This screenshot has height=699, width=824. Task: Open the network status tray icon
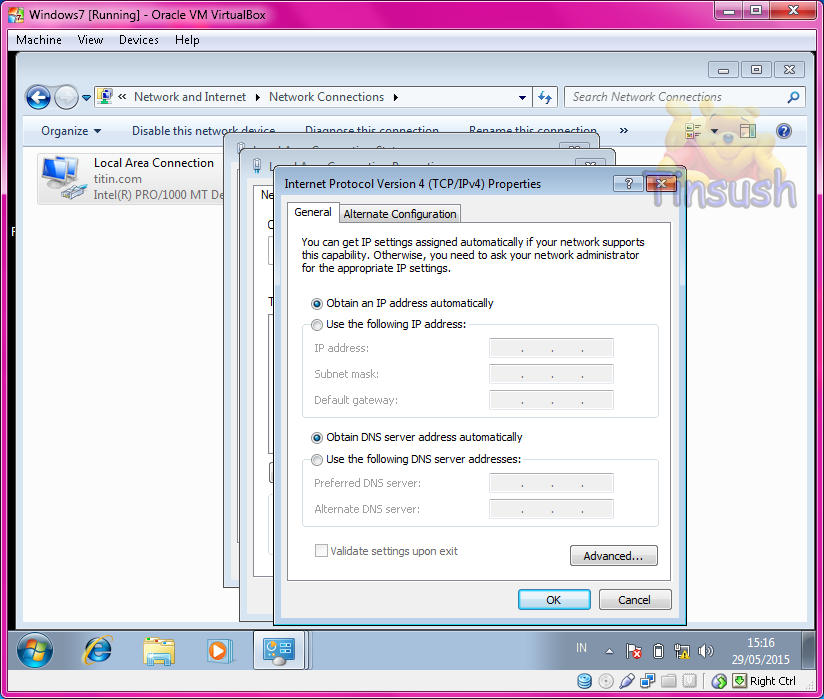coord(682,651)
